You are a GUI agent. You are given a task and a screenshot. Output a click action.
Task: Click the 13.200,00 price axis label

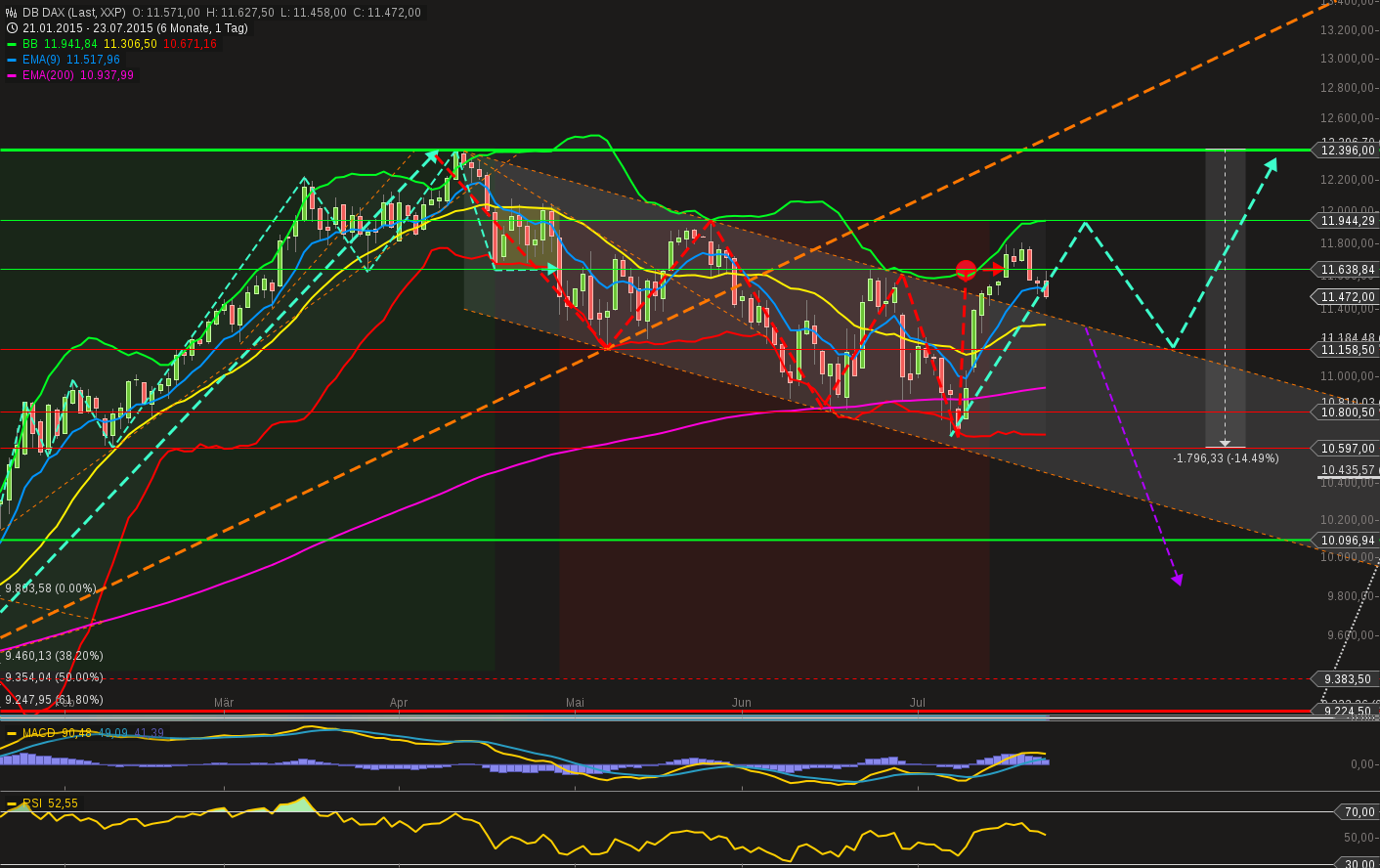(1349, 30)
